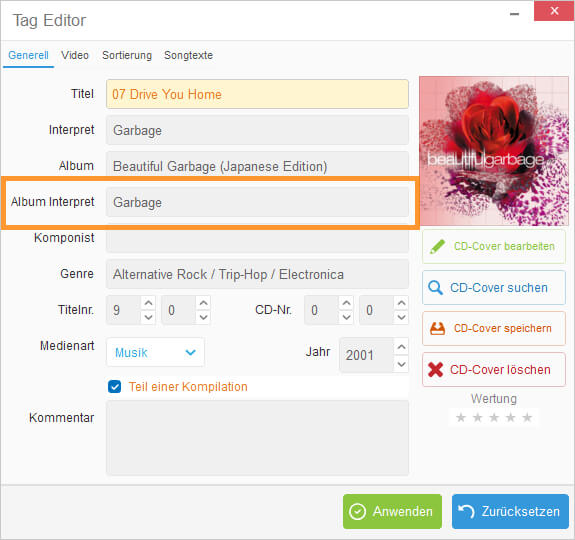Screen dimensions: 575x540
Task: Decrease the first CD-Nr. value
Action: tap(346, 317)
